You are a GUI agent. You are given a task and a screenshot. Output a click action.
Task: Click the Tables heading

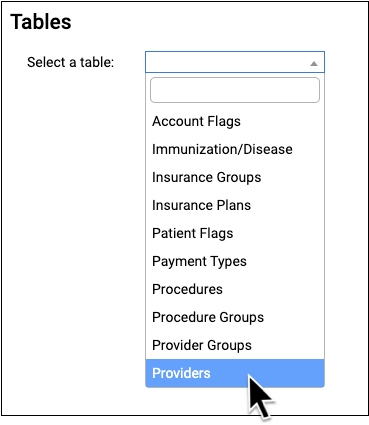41,22
